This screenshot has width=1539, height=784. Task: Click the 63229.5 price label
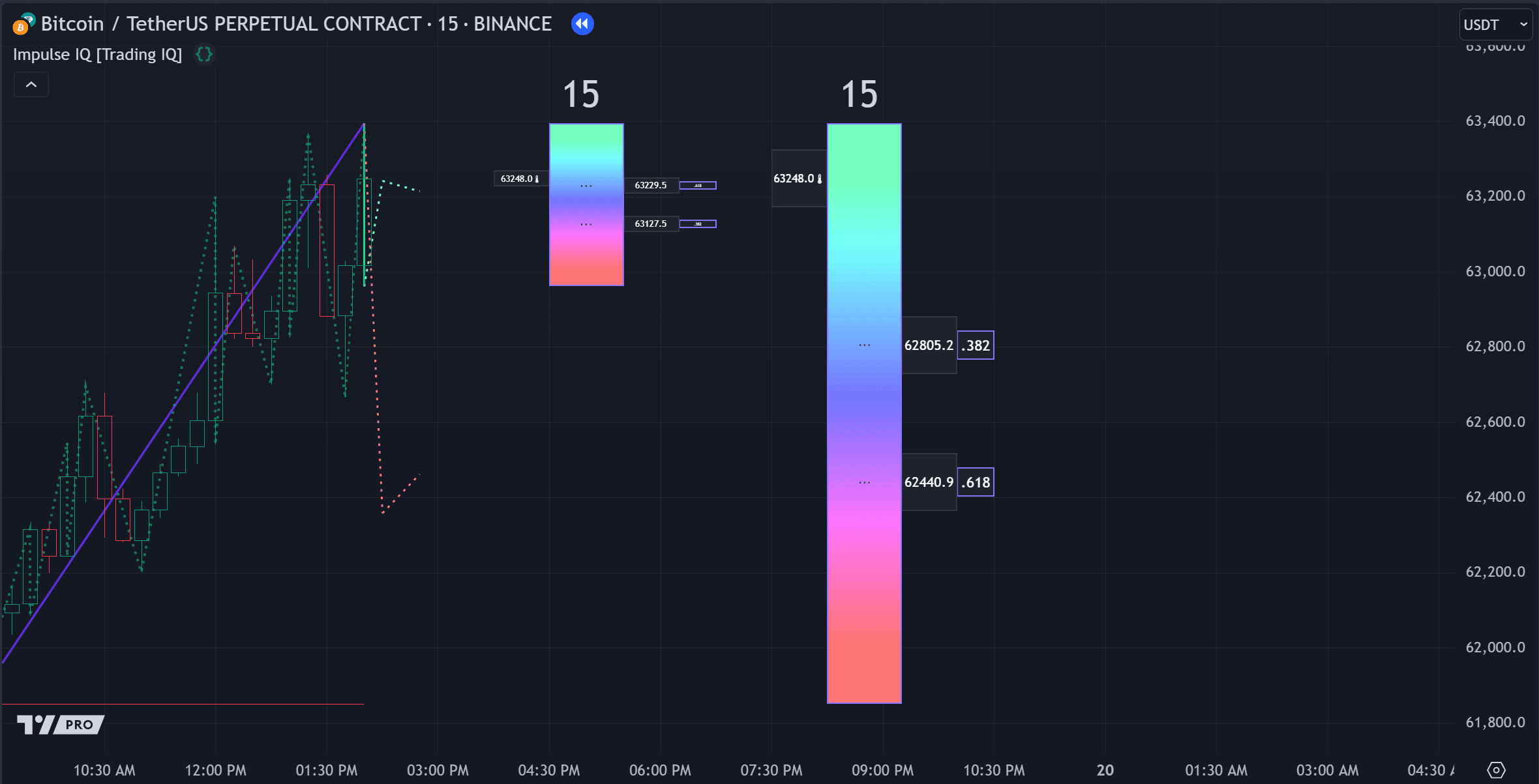point(651,185)
